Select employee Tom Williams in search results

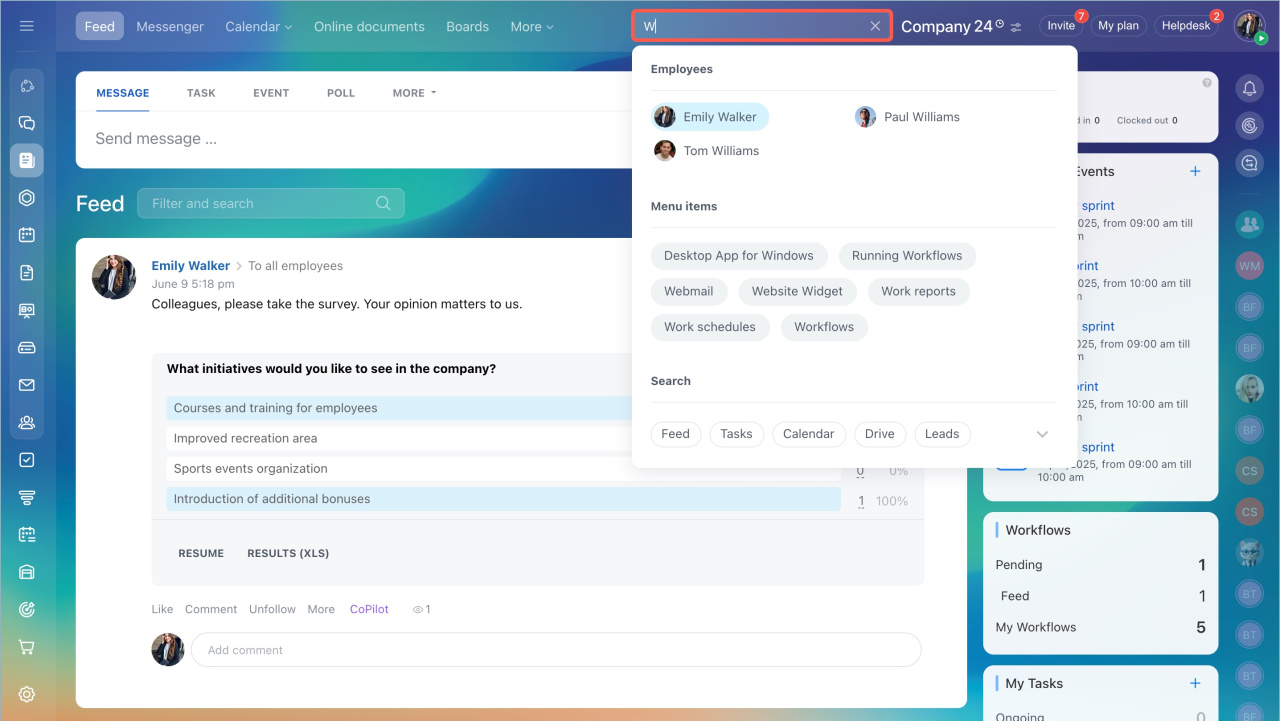(x=707, y=151)
